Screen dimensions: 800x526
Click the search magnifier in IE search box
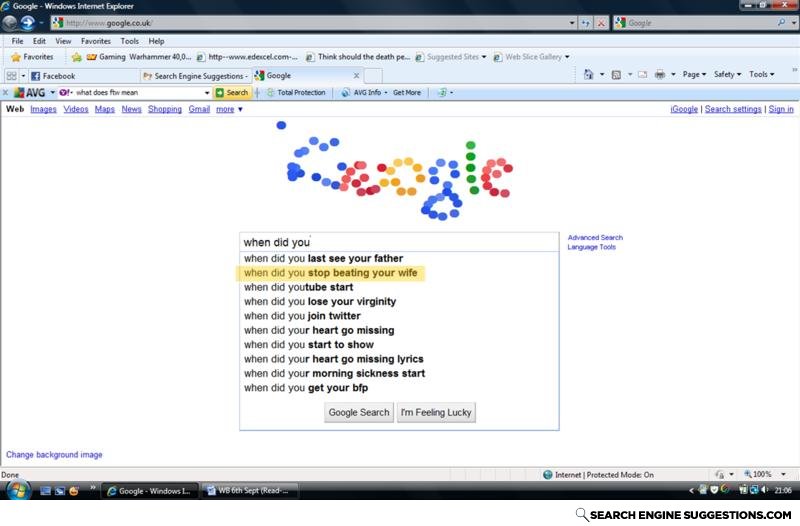point(781,23)
